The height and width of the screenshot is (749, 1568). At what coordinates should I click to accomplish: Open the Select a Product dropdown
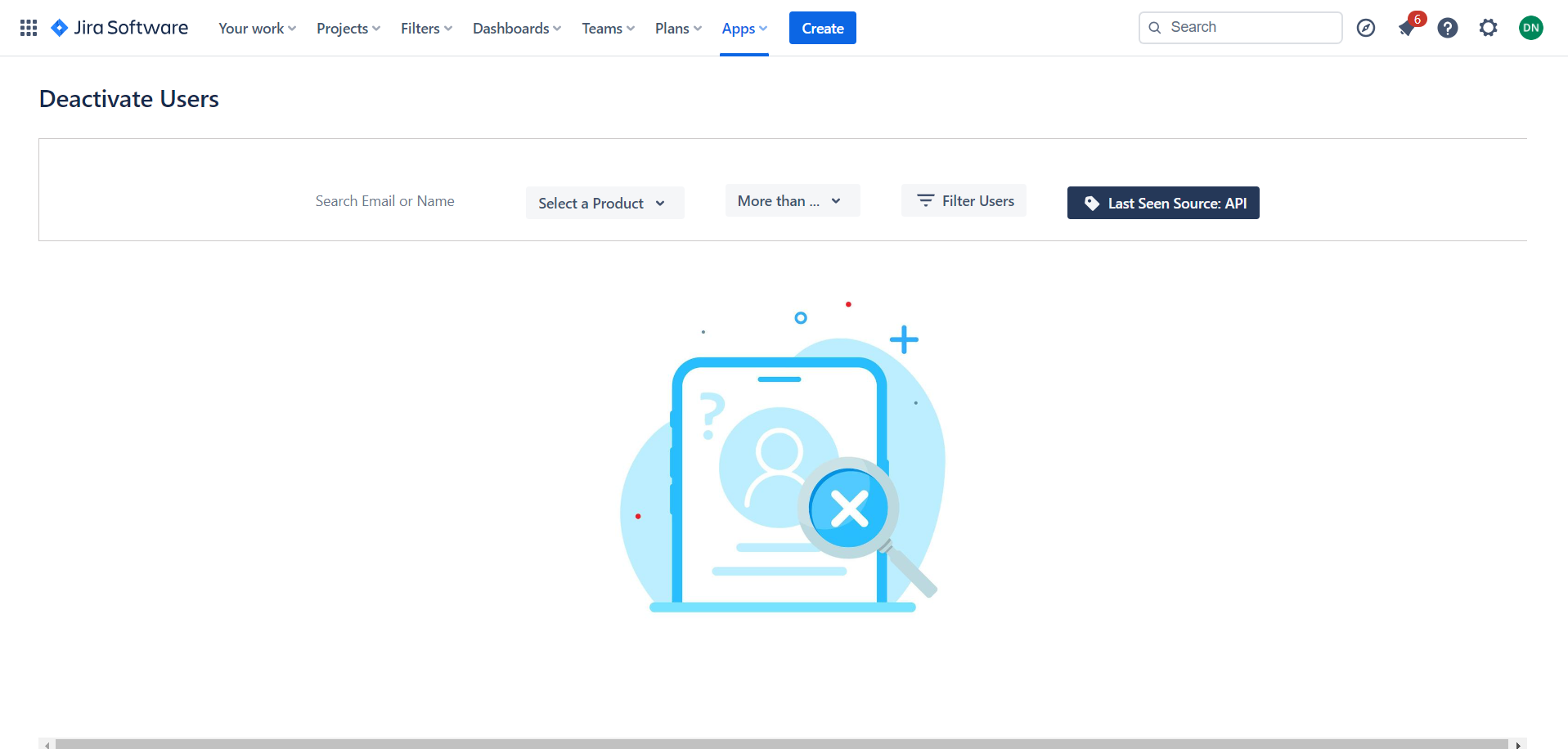(x=604, y=203)
